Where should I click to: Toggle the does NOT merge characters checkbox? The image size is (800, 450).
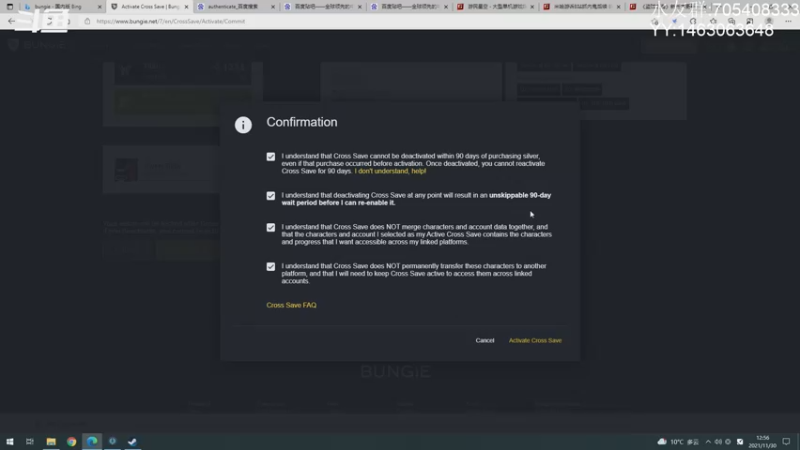coord(270,228)
